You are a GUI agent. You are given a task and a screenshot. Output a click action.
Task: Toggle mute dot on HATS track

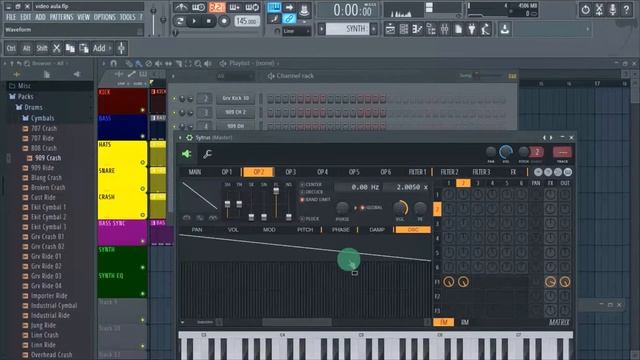(x=142, y=162)
